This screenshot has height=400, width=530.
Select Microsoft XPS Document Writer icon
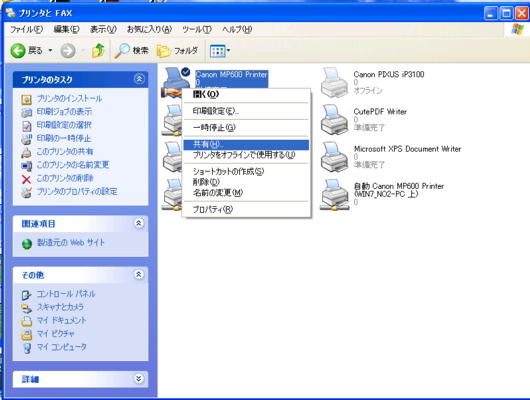click(x=334, y=157)
